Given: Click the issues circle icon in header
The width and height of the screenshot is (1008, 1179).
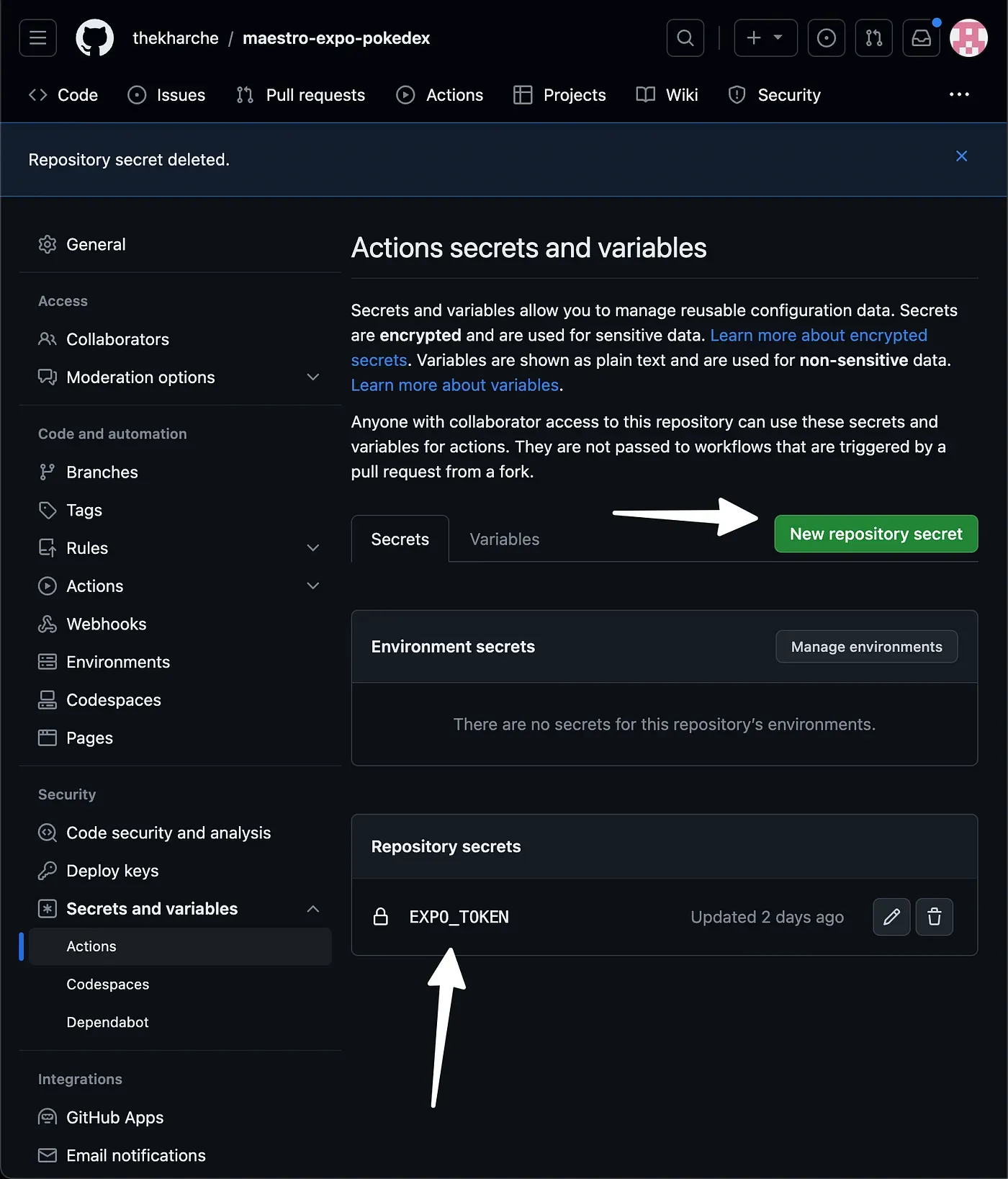Looking at the screenshot, I should click(x=826, y=38).
